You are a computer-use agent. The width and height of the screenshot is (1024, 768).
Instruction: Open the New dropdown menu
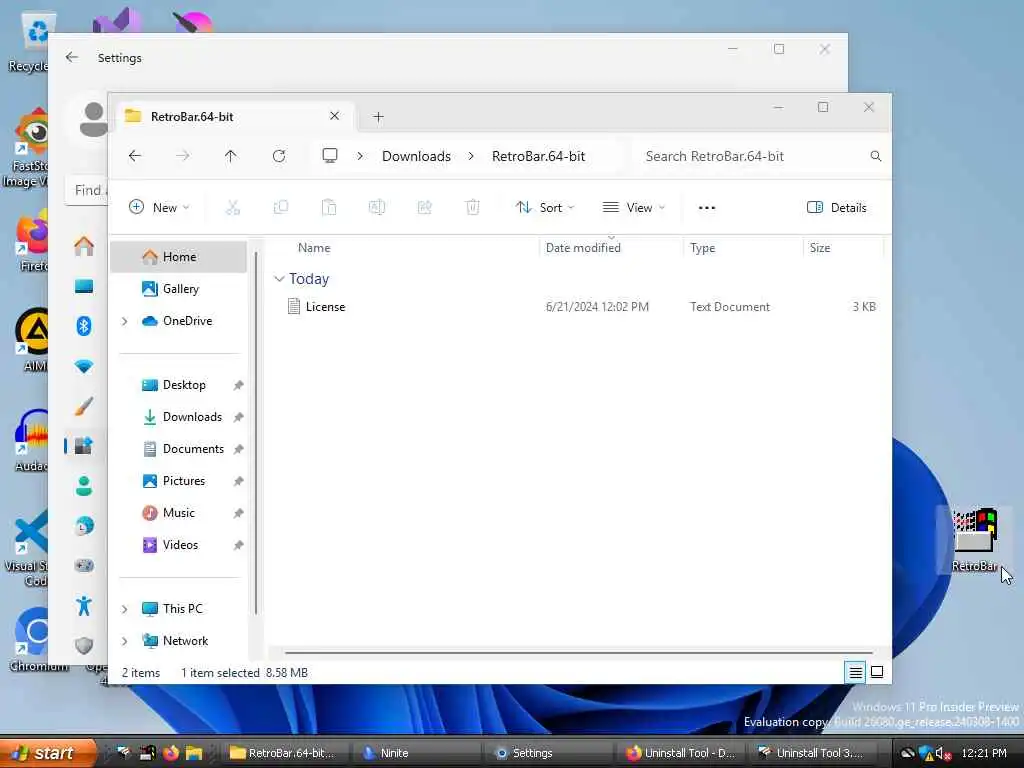click(x=159, y=208)
